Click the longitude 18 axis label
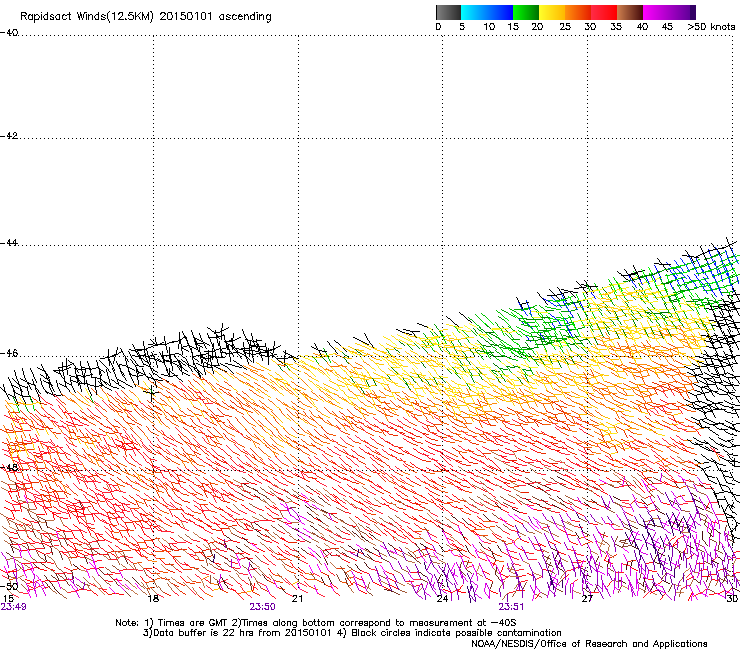This screenshot has height=650, width=740. [153, 599]
